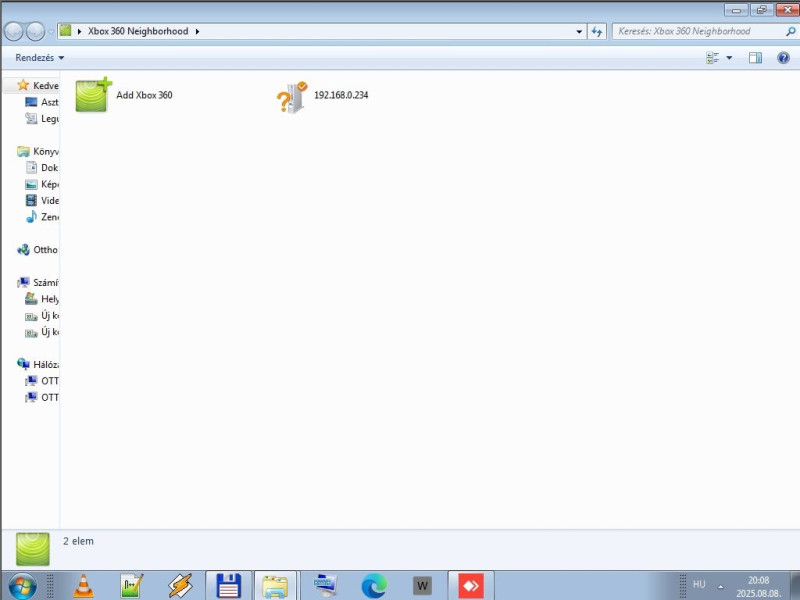Click the Back navigation arrow button

tap(14, 32)
